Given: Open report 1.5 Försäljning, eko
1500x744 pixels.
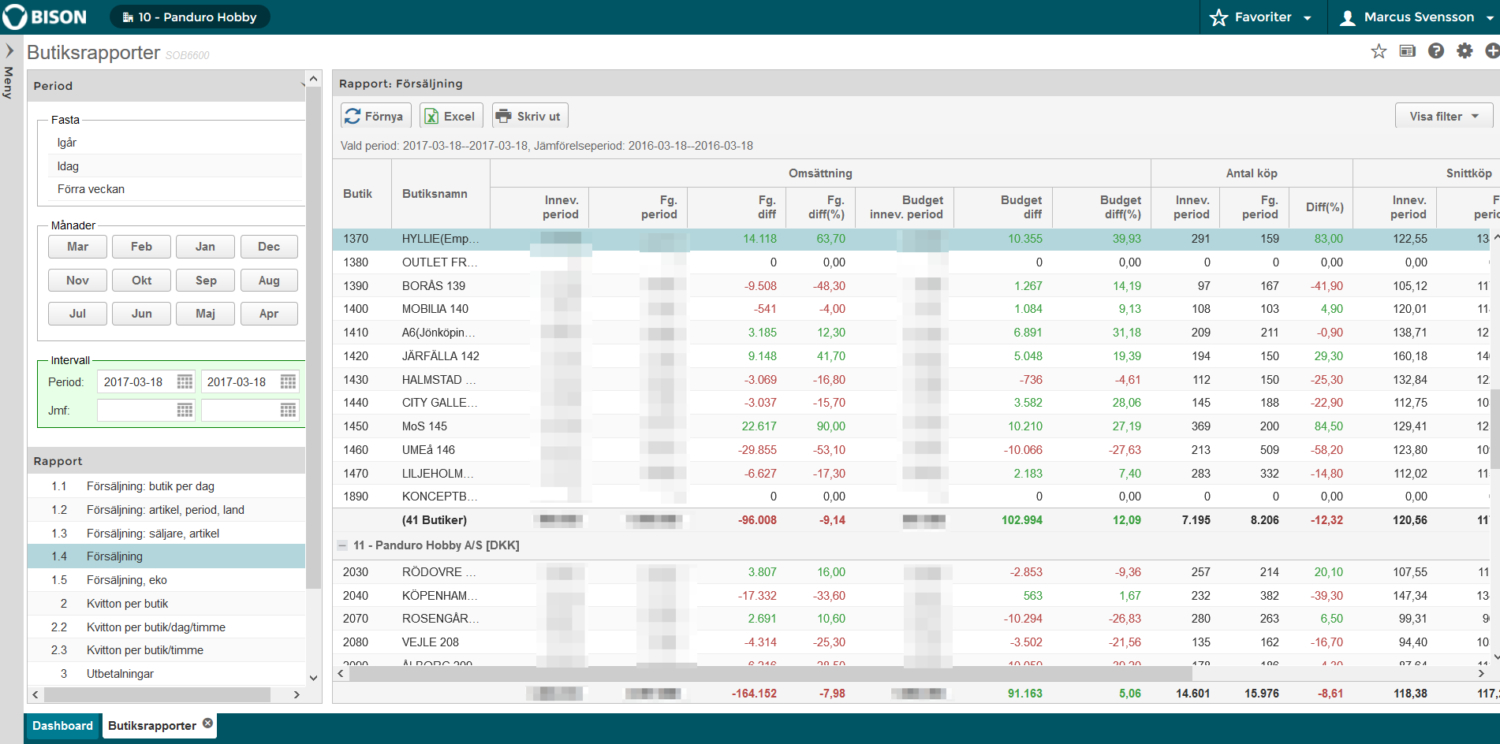Looking at the screenshot, I should click(x=166, y=580).
